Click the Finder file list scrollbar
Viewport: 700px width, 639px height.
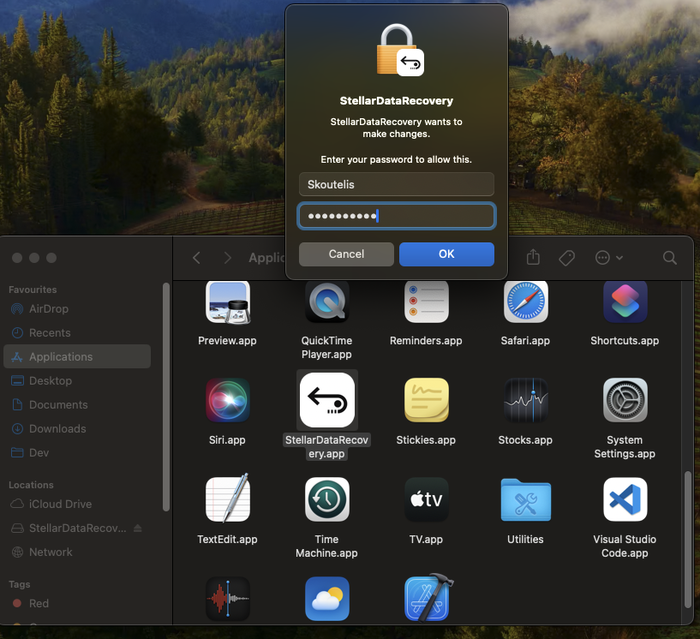(x=688, y=540)
